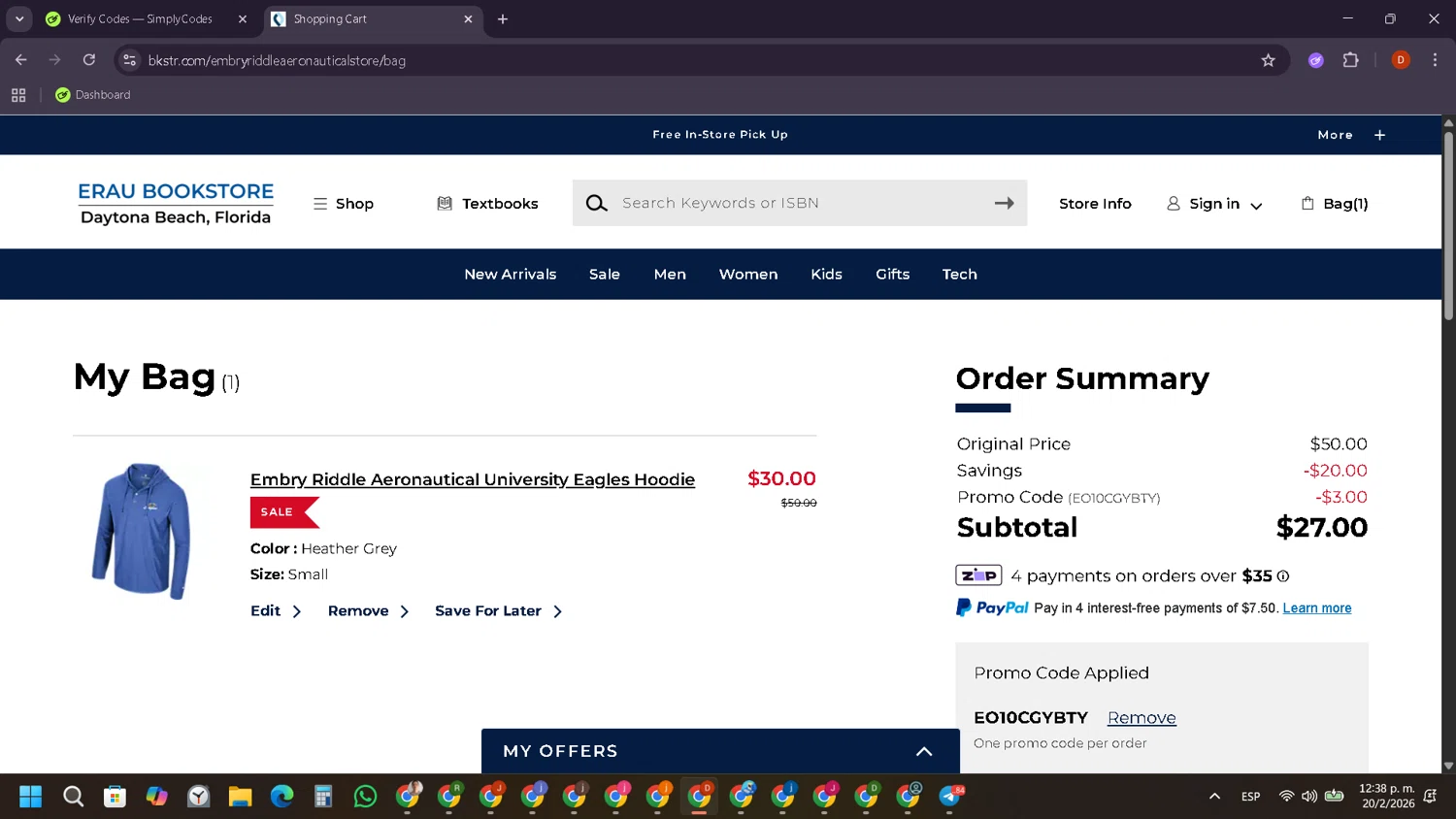
Task: Open the Chrome profile avatar D
Action: (1401, 60)
